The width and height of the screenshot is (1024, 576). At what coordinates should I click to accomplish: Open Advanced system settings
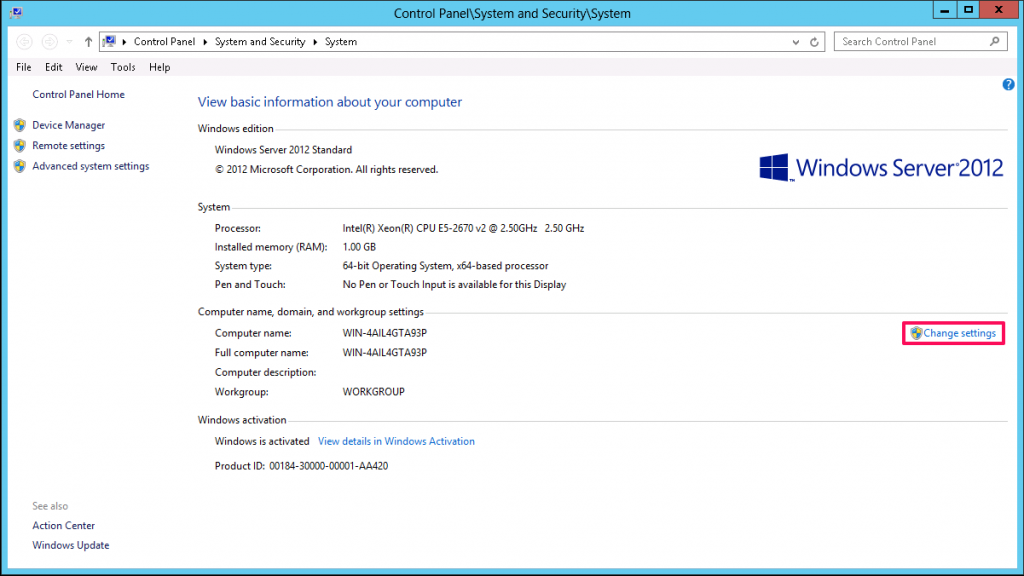tap(91, 166)
